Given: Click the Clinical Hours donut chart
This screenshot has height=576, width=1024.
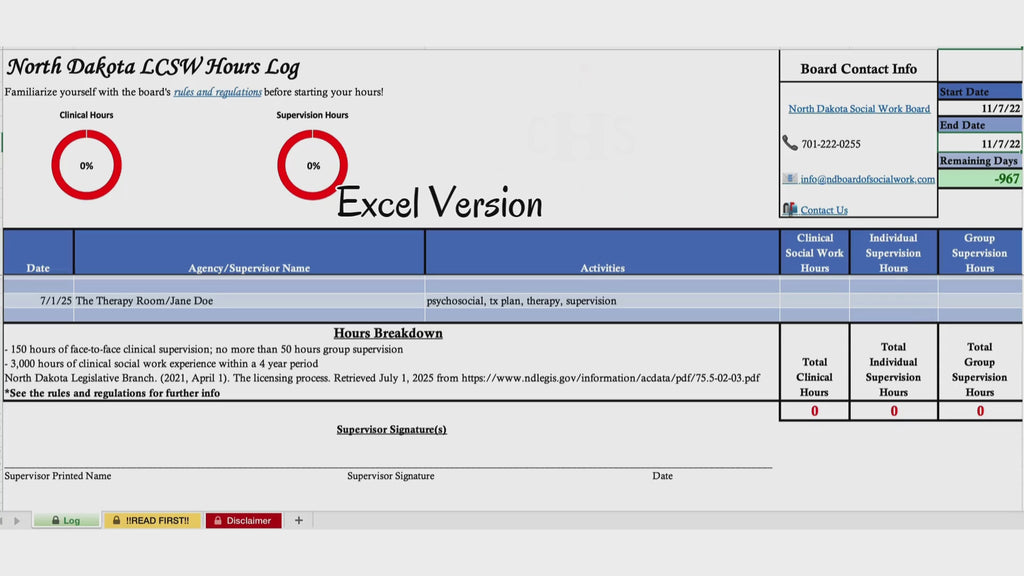Looking at the screenshot, I should click(86, 165).
